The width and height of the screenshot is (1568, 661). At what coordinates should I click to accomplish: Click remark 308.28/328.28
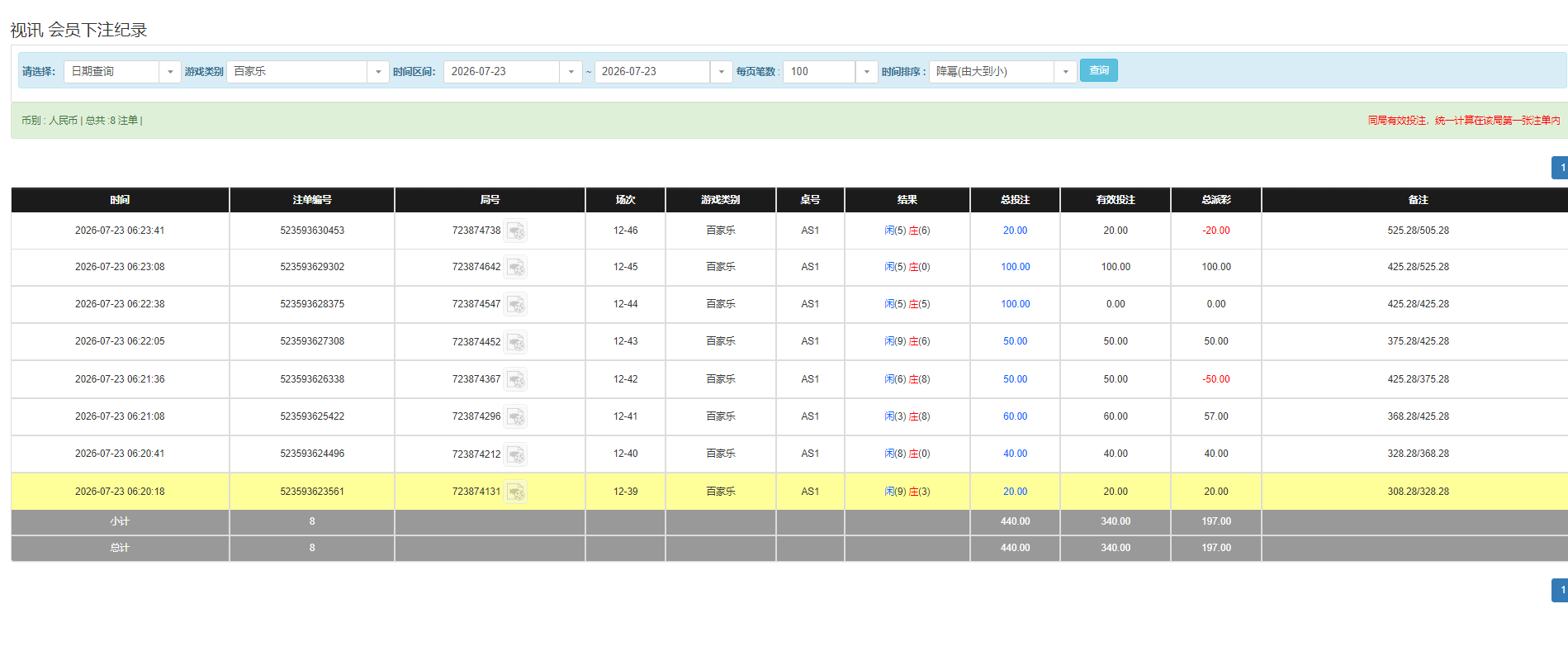(1418, 492)
